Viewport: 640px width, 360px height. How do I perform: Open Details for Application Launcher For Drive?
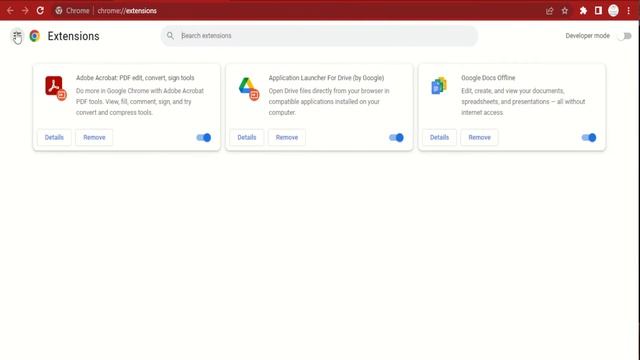pos(247,138)
